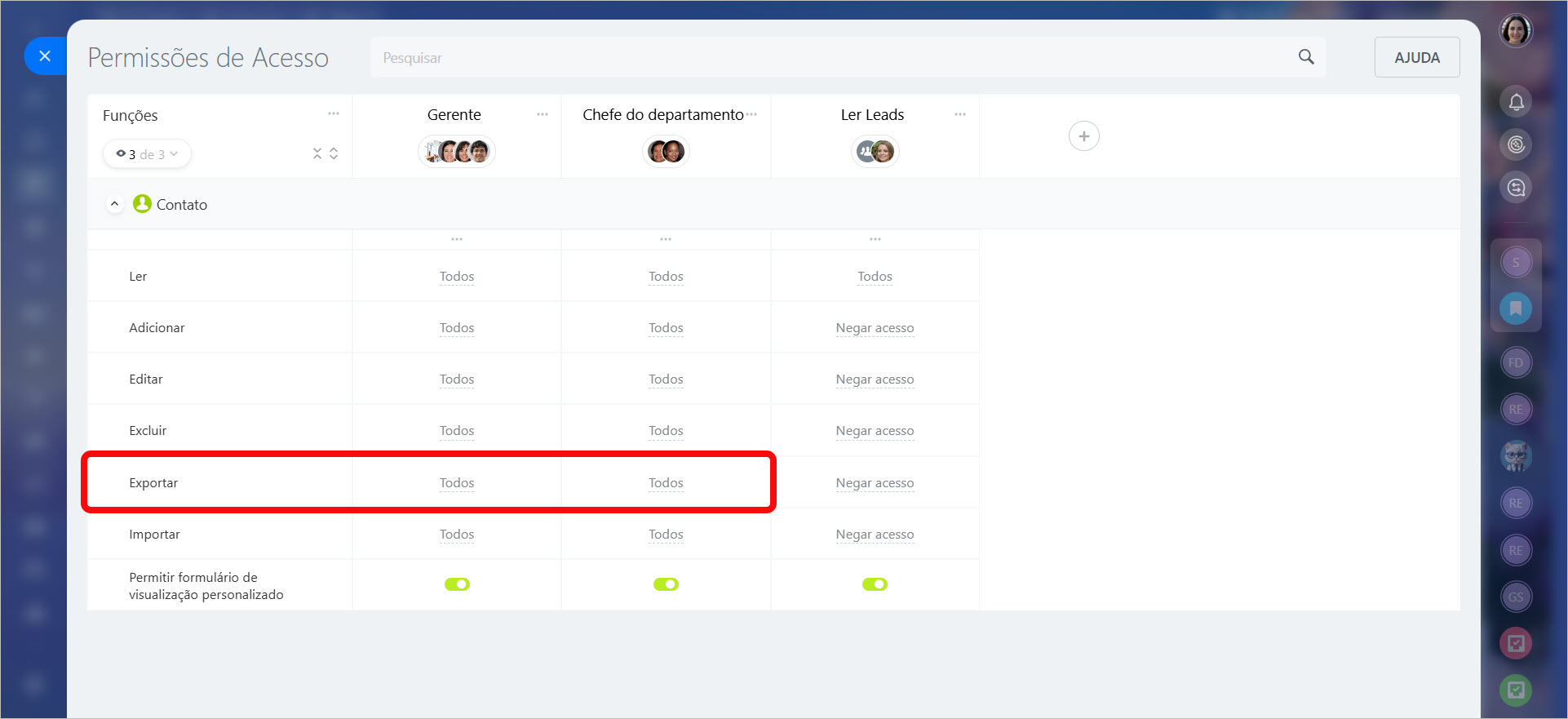Toggle Ler Leads custom view switch
Screen dimensions: 1568x719
(875, 584)
